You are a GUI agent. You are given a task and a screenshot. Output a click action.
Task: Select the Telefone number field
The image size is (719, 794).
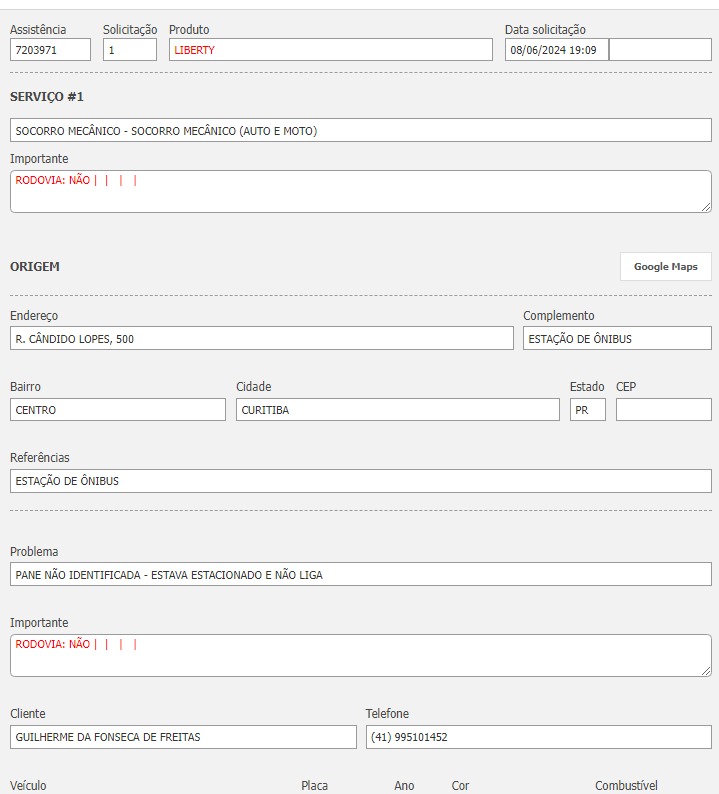tap(538, 737)
